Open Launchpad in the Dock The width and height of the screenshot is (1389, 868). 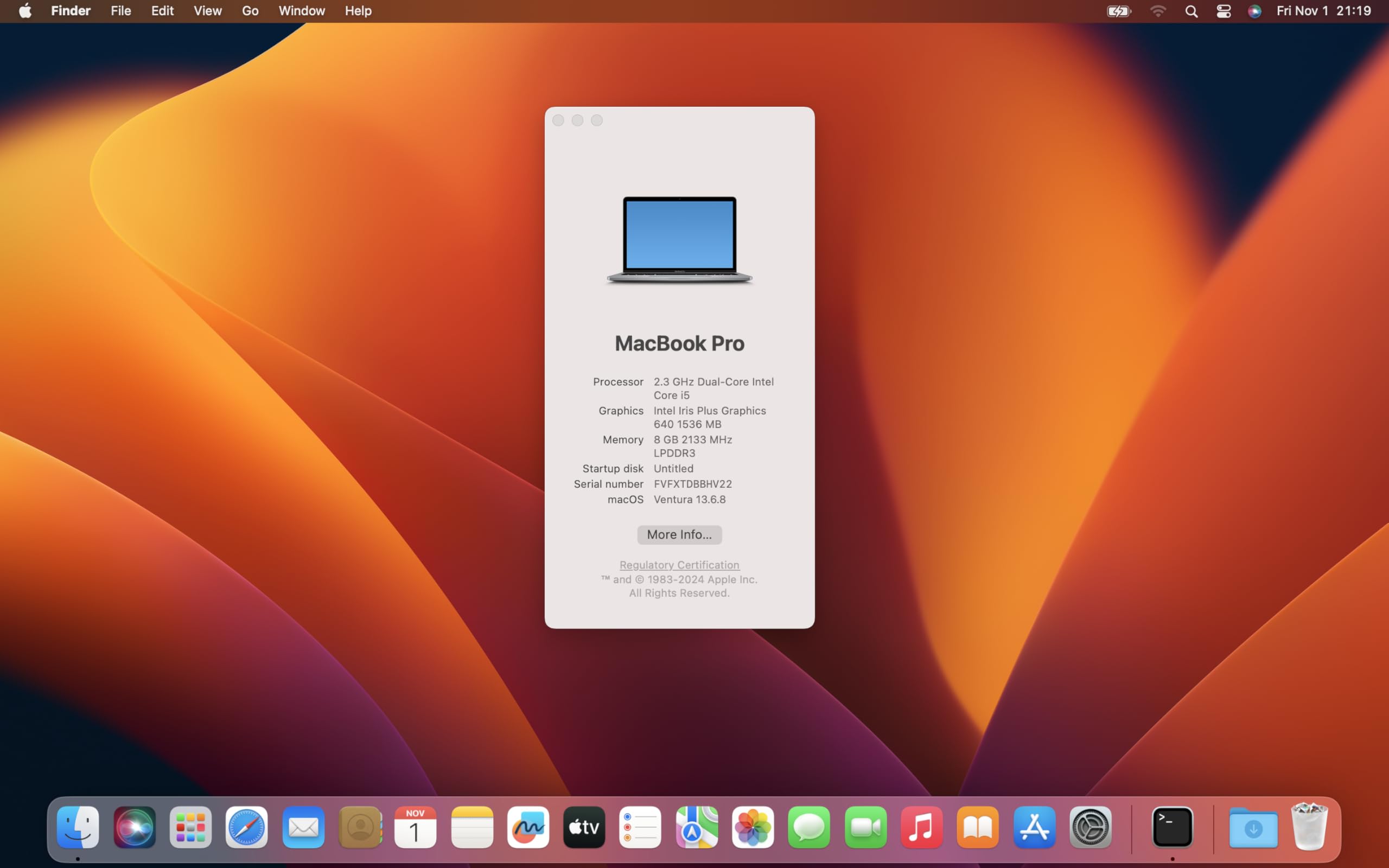coord(190,827)
